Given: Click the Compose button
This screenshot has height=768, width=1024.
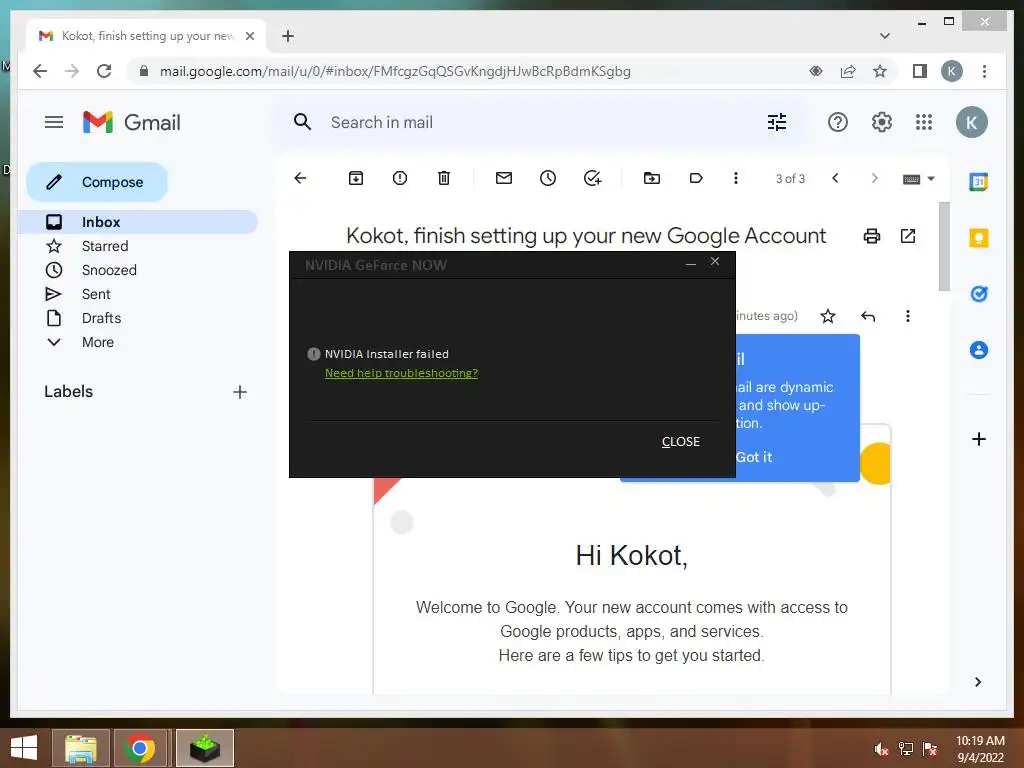Looking at the screenshot, I should [x=97, y=182].
